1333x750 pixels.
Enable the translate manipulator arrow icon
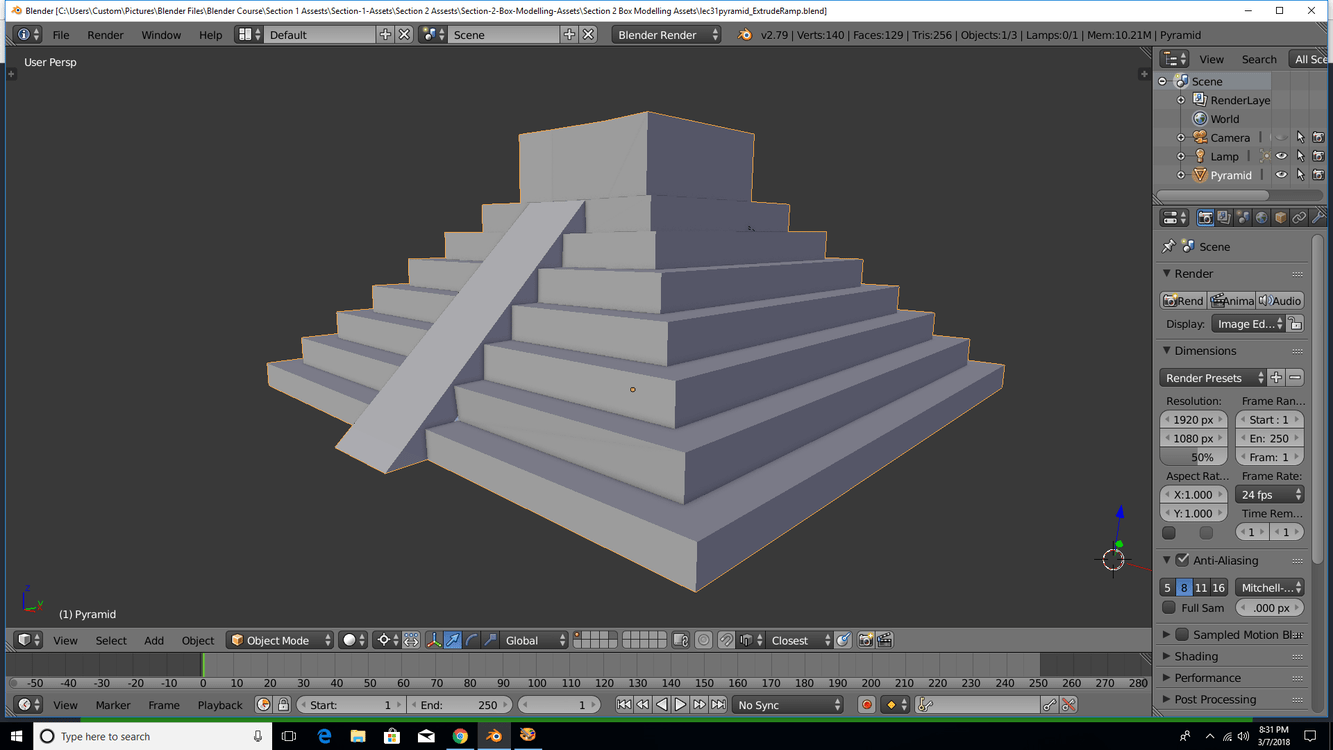(x=453, y=640)
